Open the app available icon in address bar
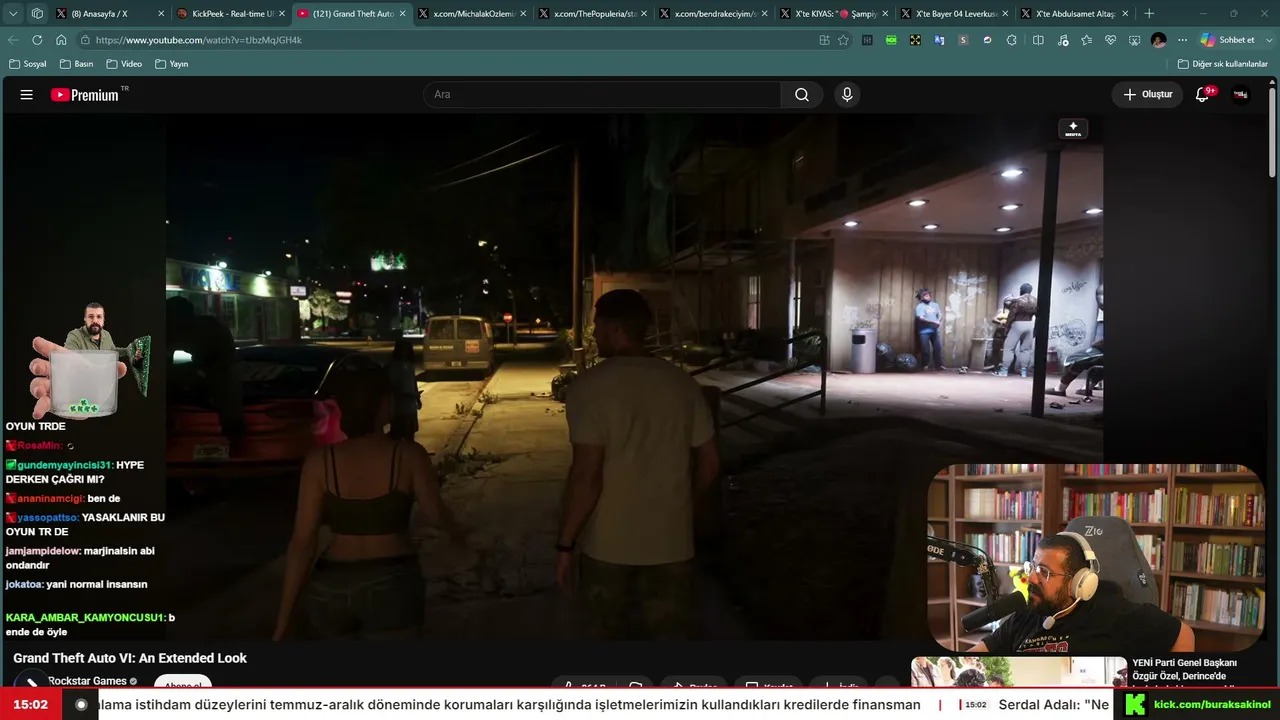This screenshot has height=720, width=1280. (824, 40)
